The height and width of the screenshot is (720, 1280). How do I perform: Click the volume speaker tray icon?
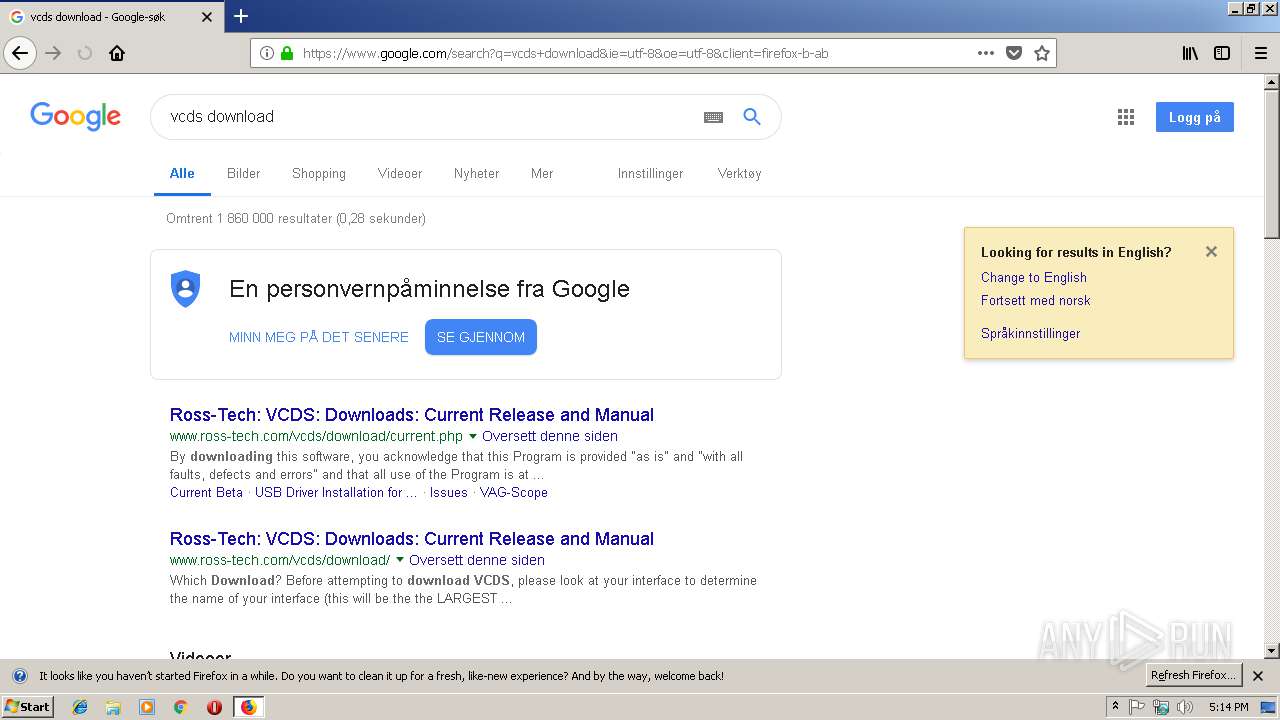coord(1185,707)
